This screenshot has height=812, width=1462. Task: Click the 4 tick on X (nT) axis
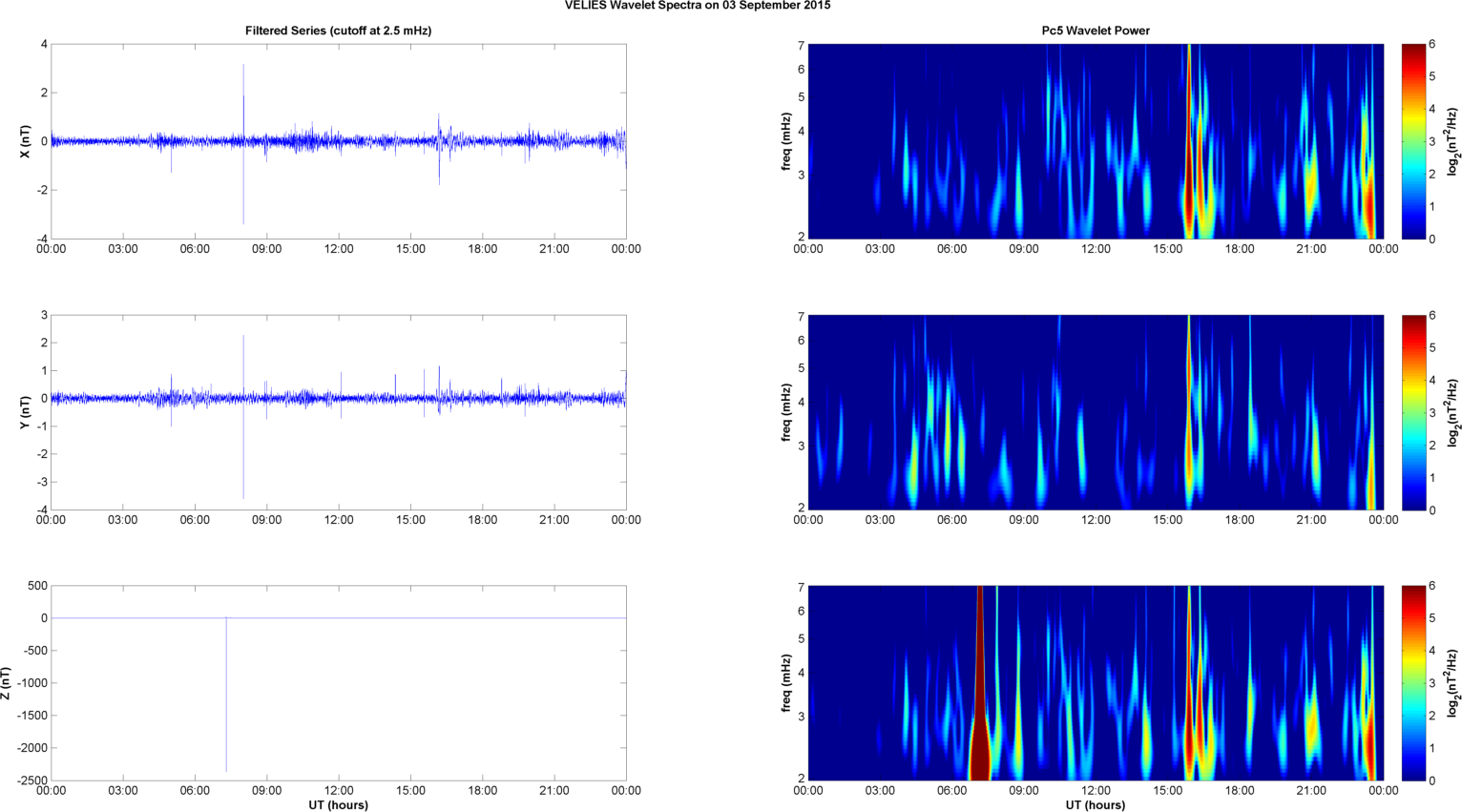[x=44, y=44]
